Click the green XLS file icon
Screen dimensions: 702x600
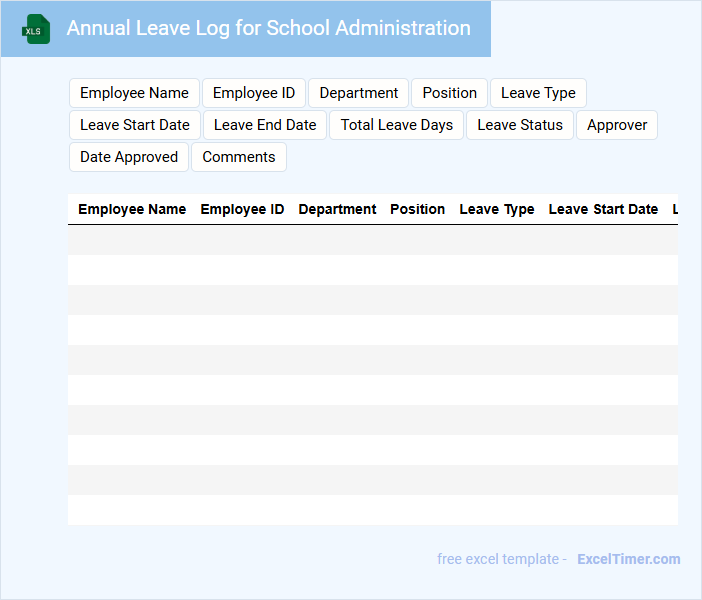tap(37, 29)
